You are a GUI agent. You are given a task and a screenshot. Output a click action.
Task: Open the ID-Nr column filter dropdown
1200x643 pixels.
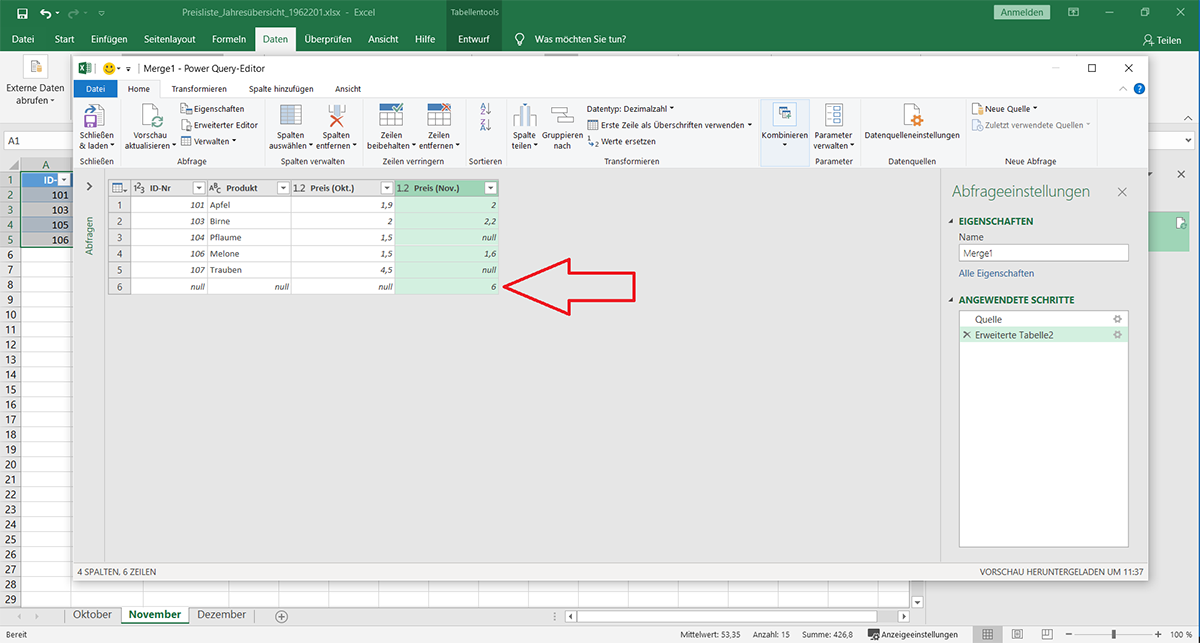point(198,188)
